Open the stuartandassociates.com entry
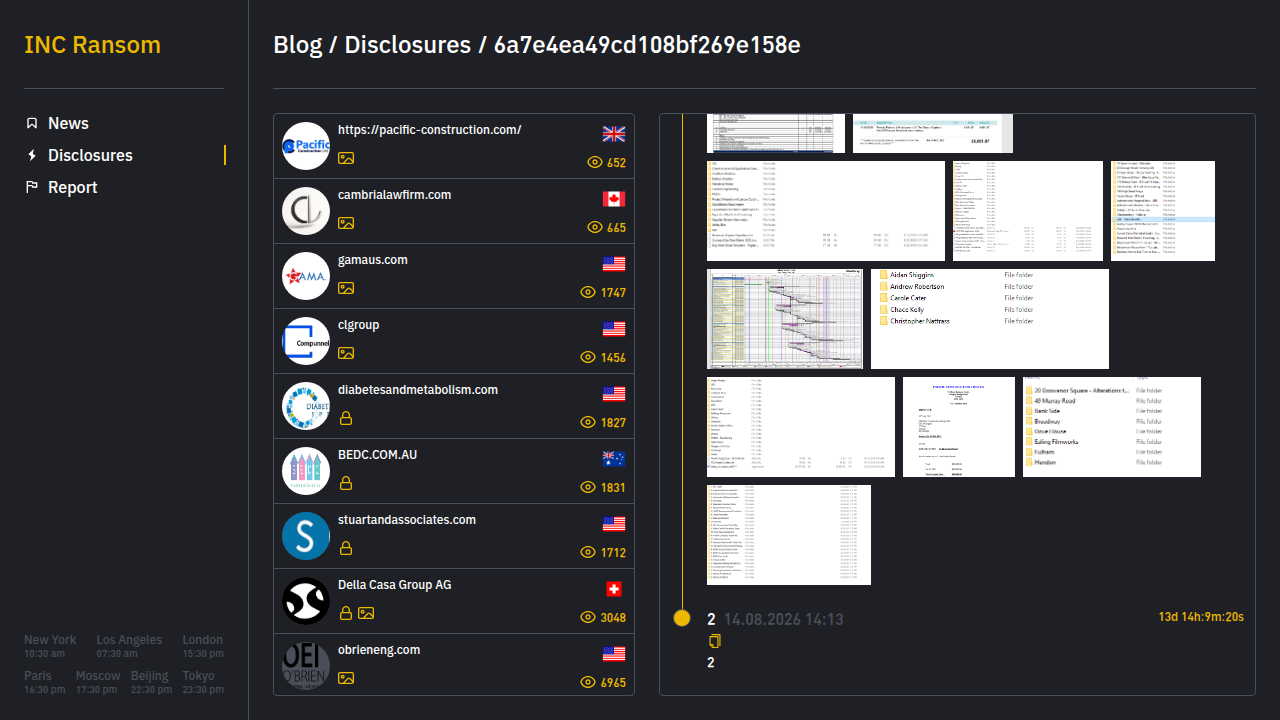Viewport: 1280px width, 720px height. pos(454,536)
